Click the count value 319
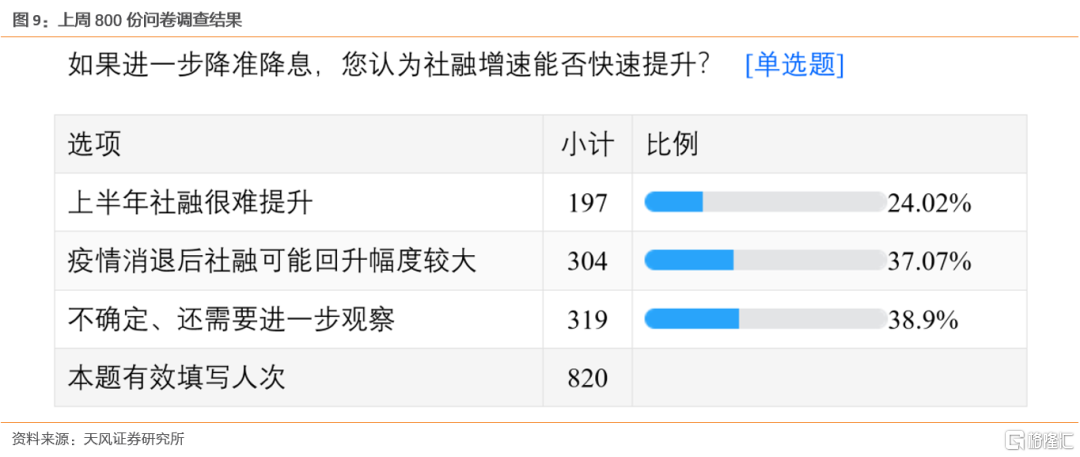1080x457 pixels. click(588, 318)
